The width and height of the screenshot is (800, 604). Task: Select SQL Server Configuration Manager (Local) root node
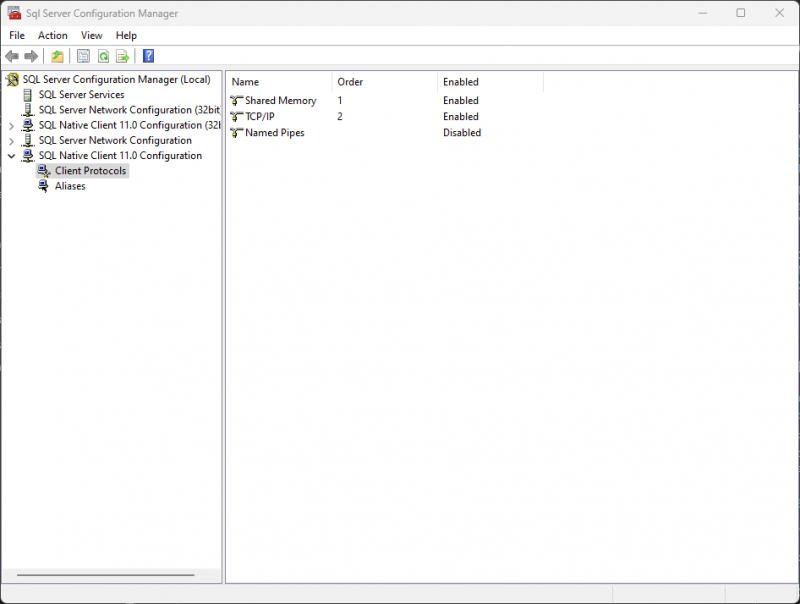(115, 79)
